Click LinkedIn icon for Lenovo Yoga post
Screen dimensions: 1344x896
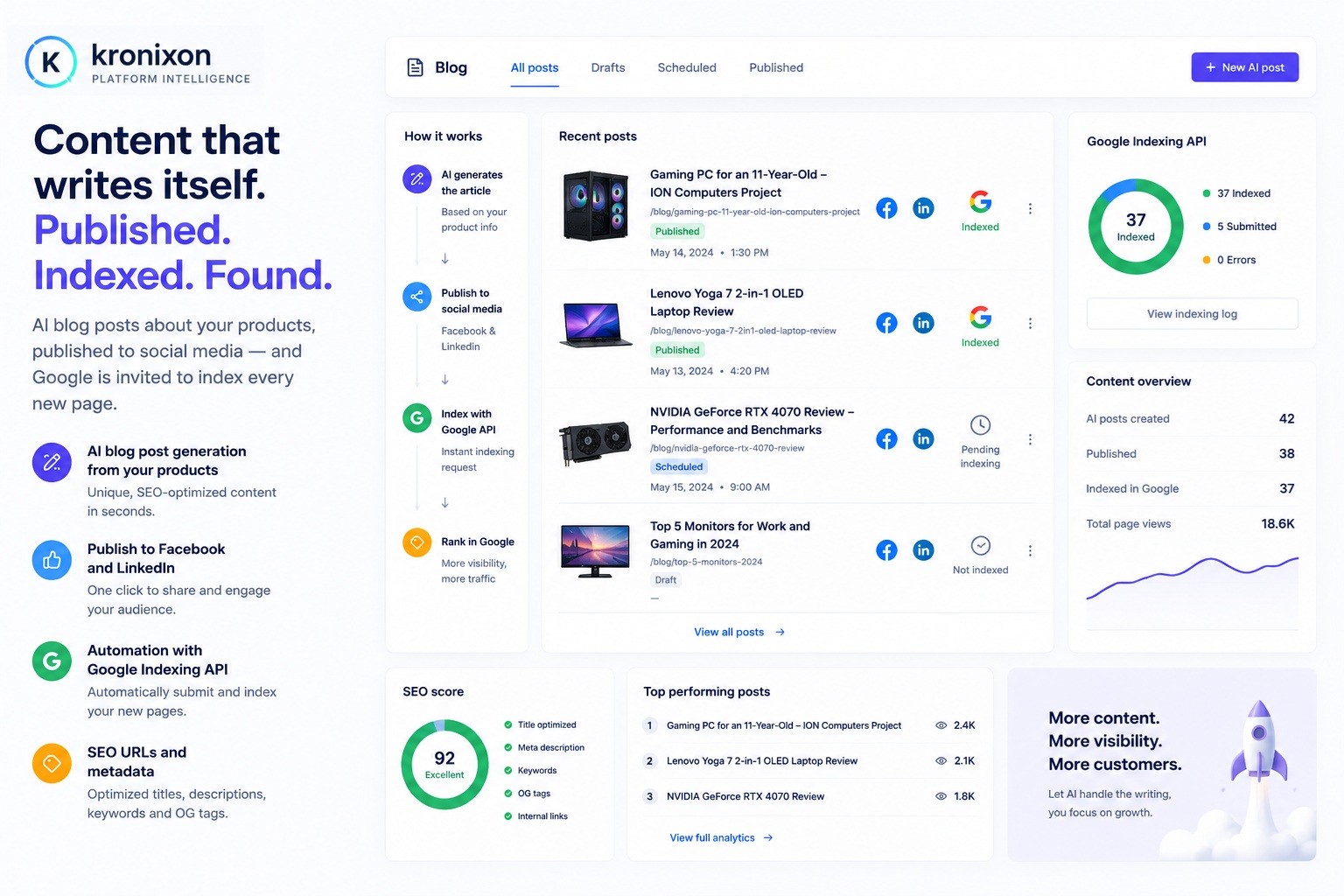923,323
